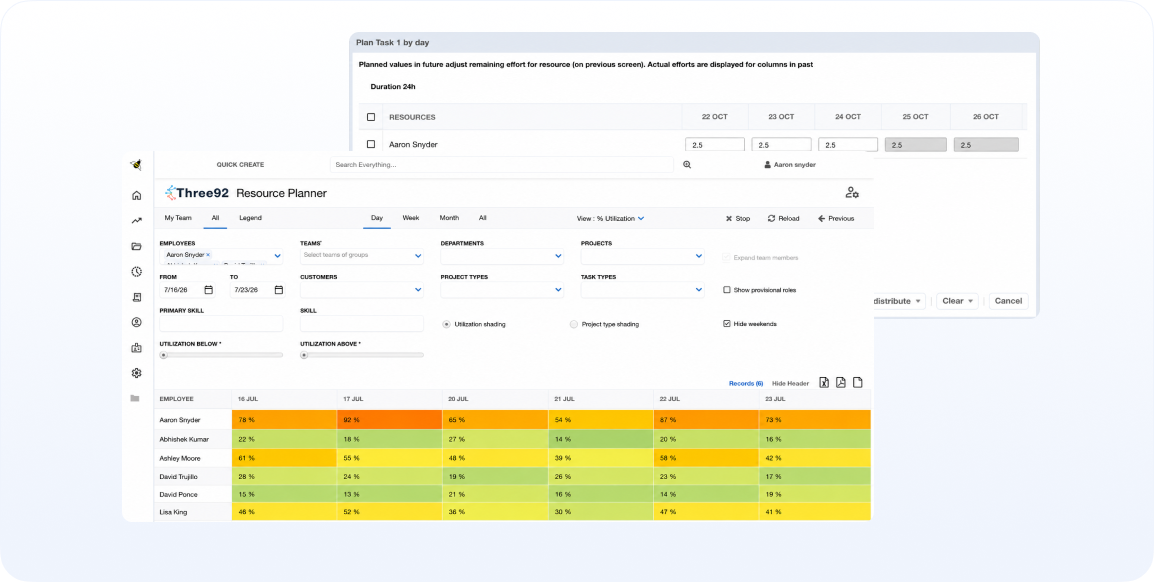Viewport: 1154px width, 582px height.
Task: Open the Departments dropdown
Action: pos(502,256)
